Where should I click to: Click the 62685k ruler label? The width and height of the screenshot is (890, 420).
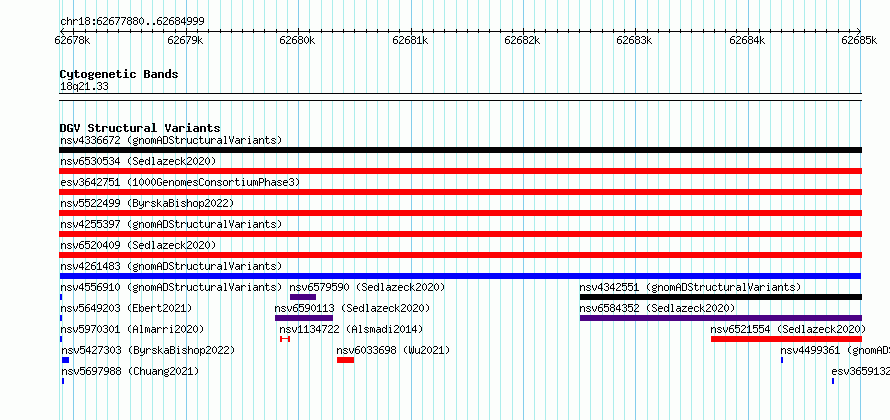[x=859, y=40]
